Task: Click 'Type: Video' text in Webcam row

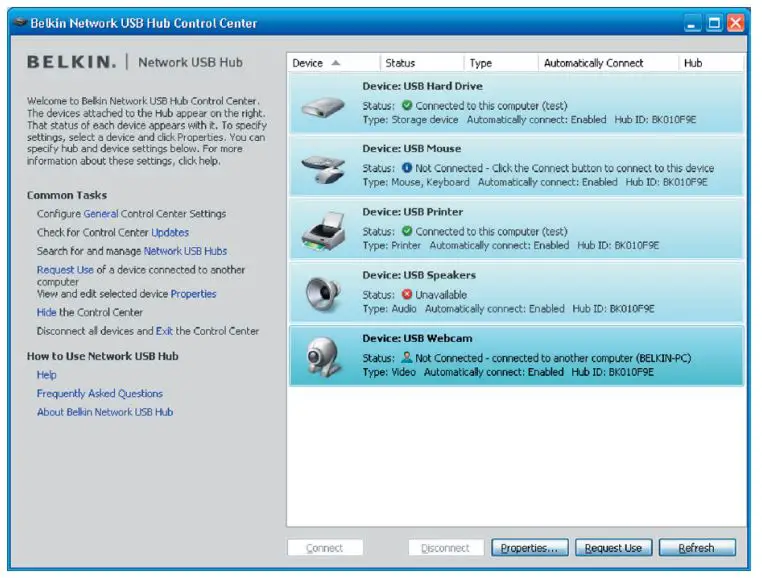Action: click(389, 372)
